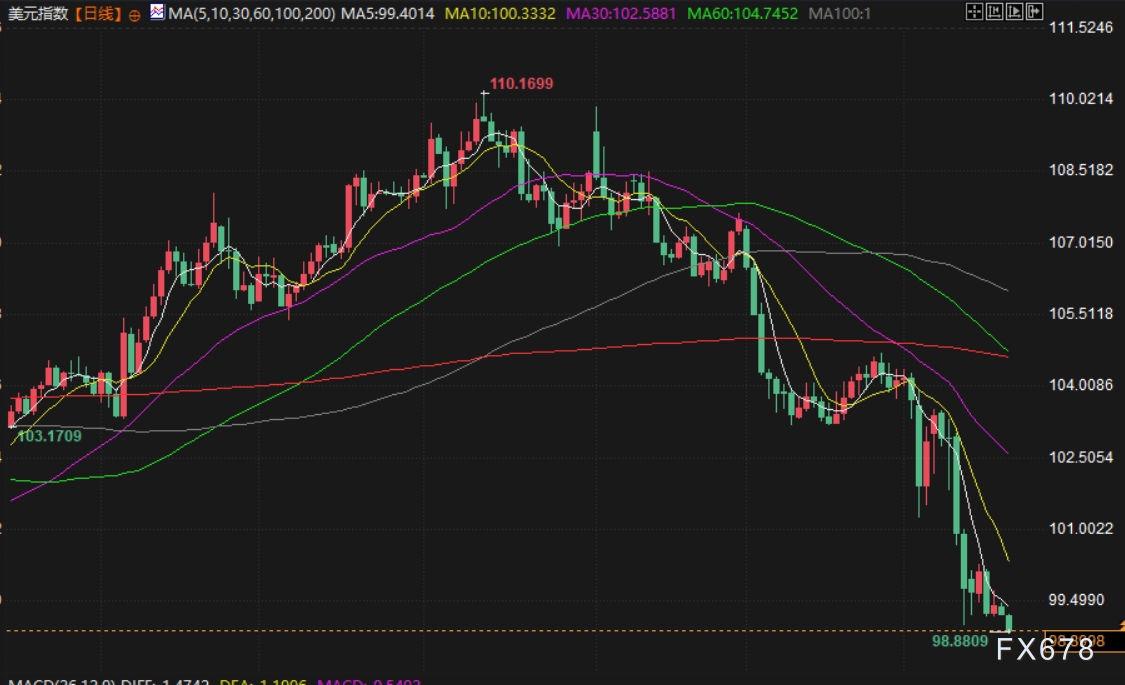Click the orange circled plus icon

click(x=135, y=14)
